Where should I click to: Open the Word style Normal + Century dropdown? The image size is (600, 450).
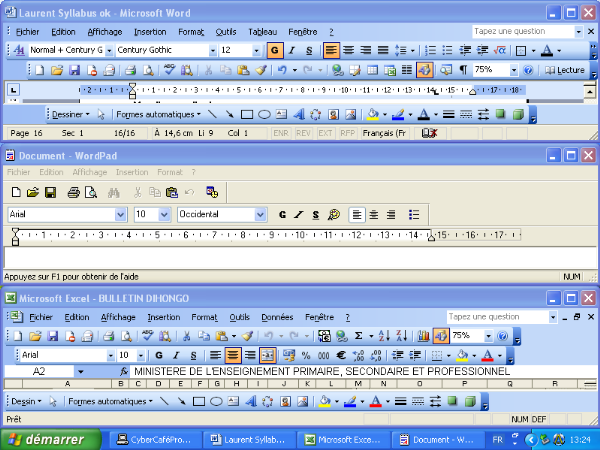click(109, 50)
